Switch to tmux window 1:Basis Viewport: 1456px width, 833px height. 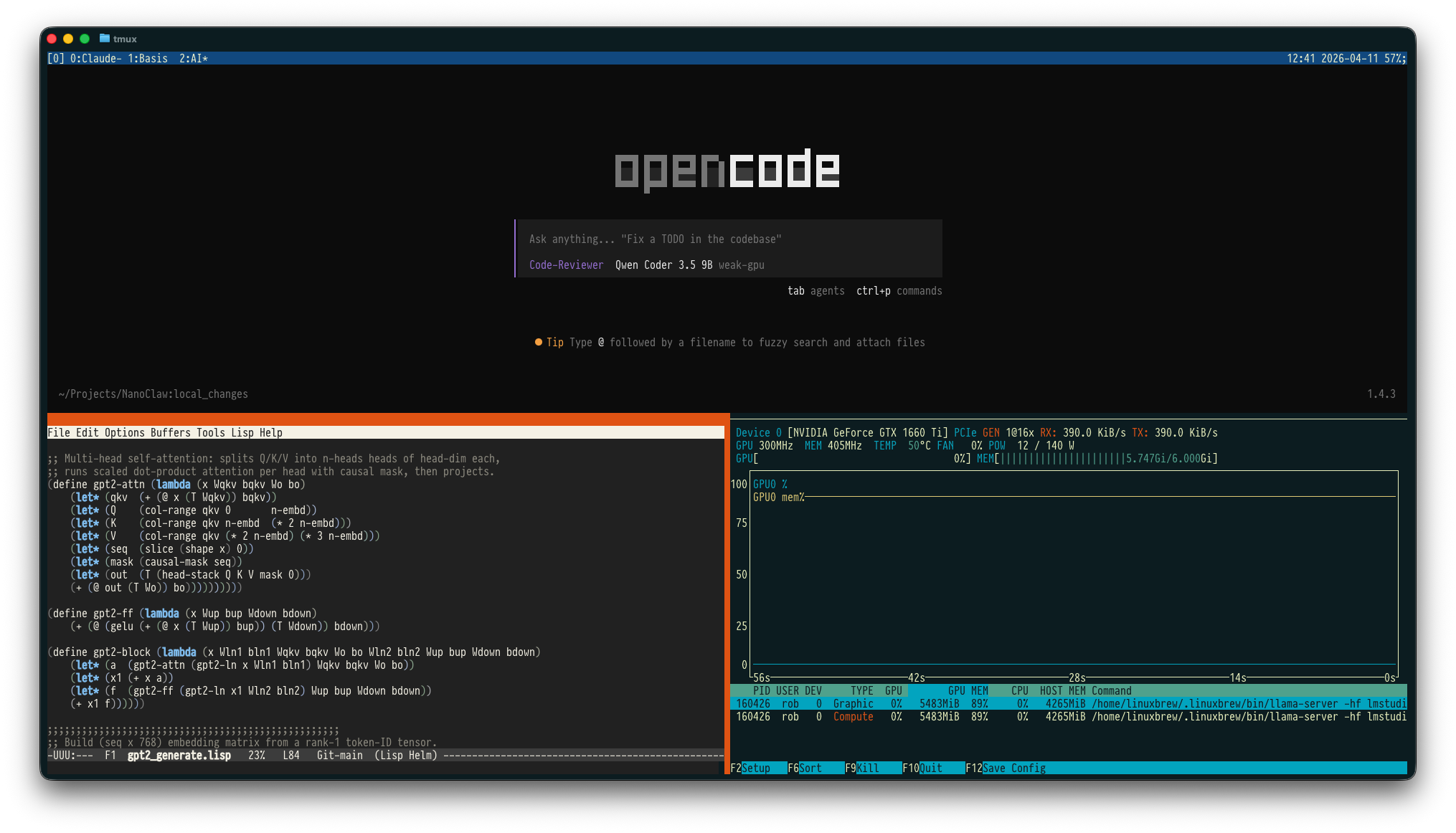[147, 58]
